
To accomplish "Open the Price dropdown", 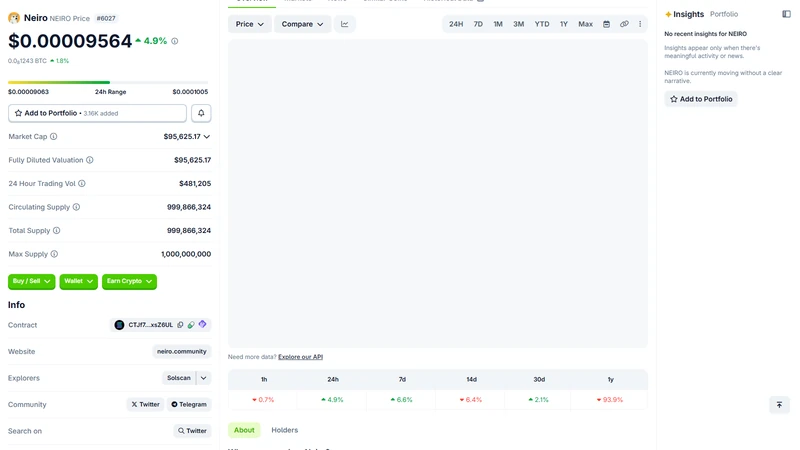I will click(249, 24).
